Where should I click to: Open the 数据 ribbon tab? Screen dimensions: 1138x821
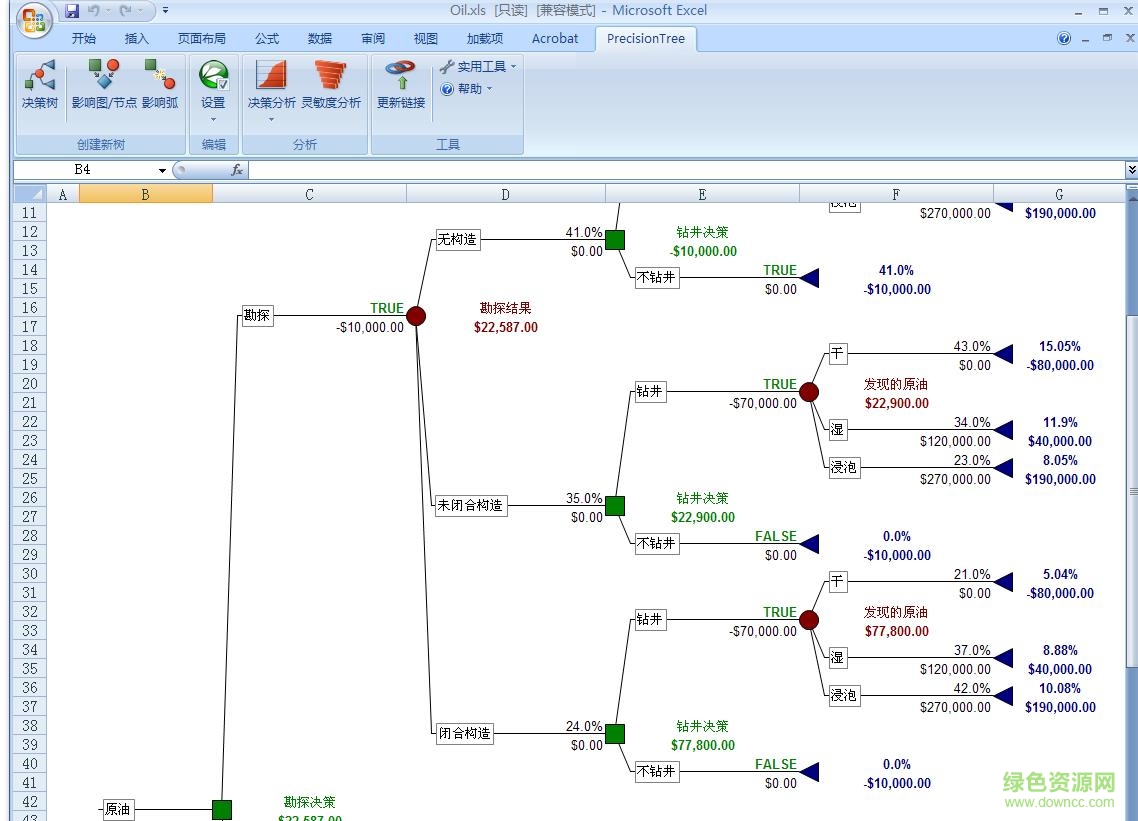click(319, 39)
